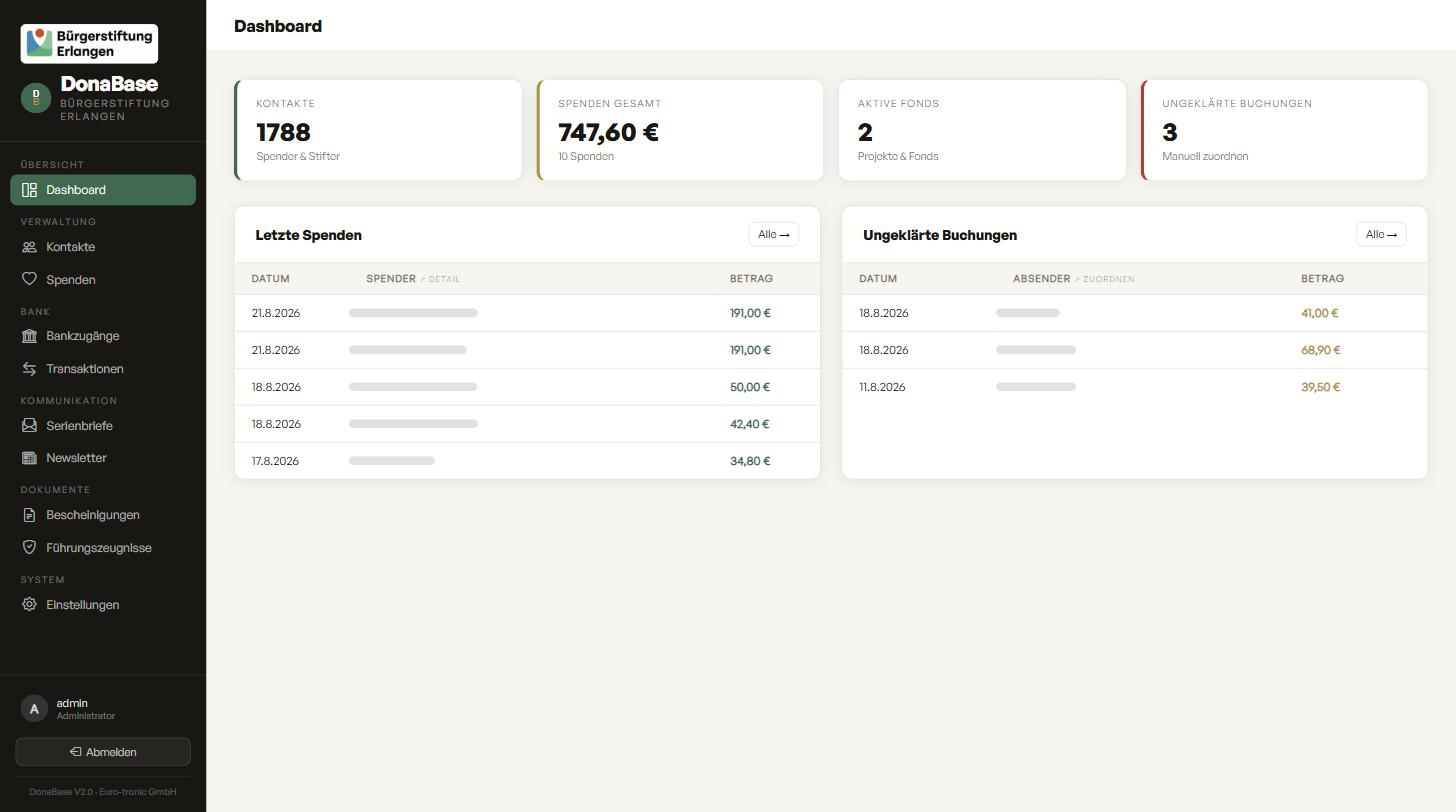Click the DonaBase V2.0 footer text
Screen dimensions: 1456x812
[103, 792]
